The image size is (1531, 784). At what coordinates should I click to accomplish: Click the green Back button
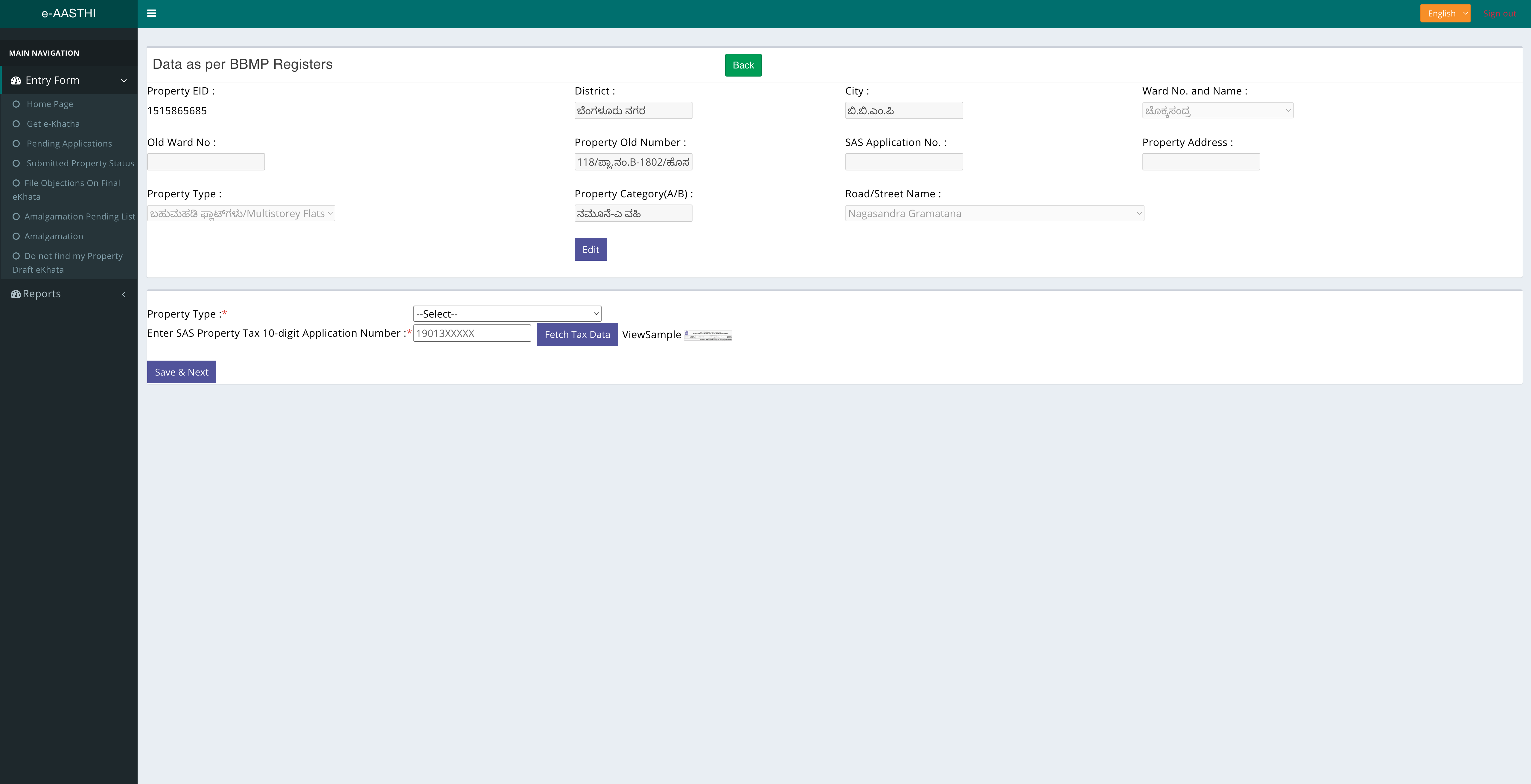pyautogui.click(x=743, y=65)
